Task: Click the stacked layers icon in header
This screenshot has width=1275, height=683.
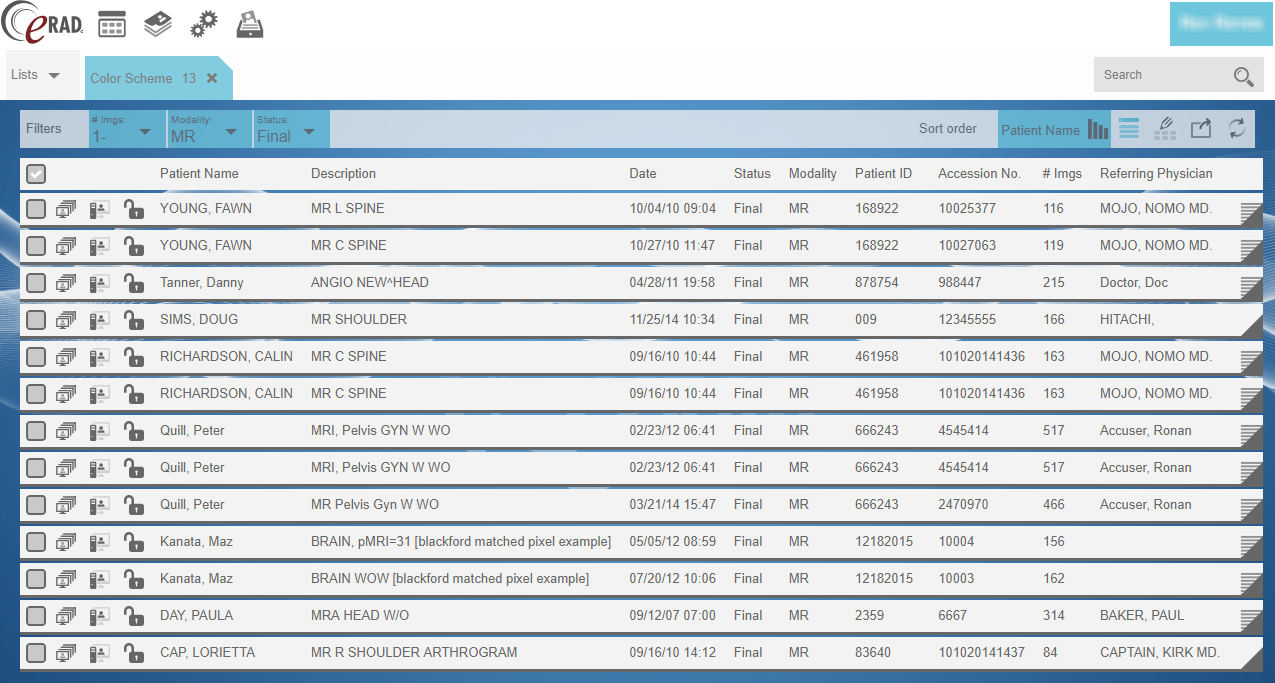Action: pyautogui.click(x=158, y=25)
